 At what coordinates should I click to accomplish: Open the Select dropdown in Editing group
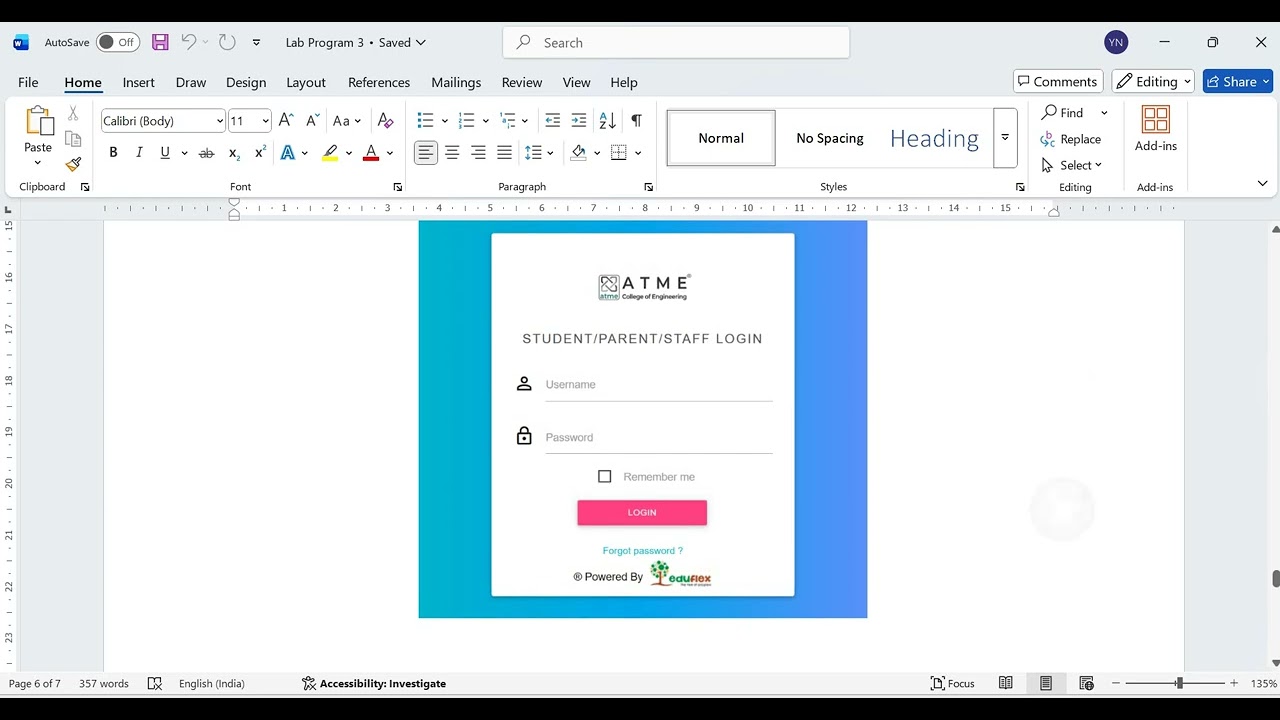point(1072,165)
